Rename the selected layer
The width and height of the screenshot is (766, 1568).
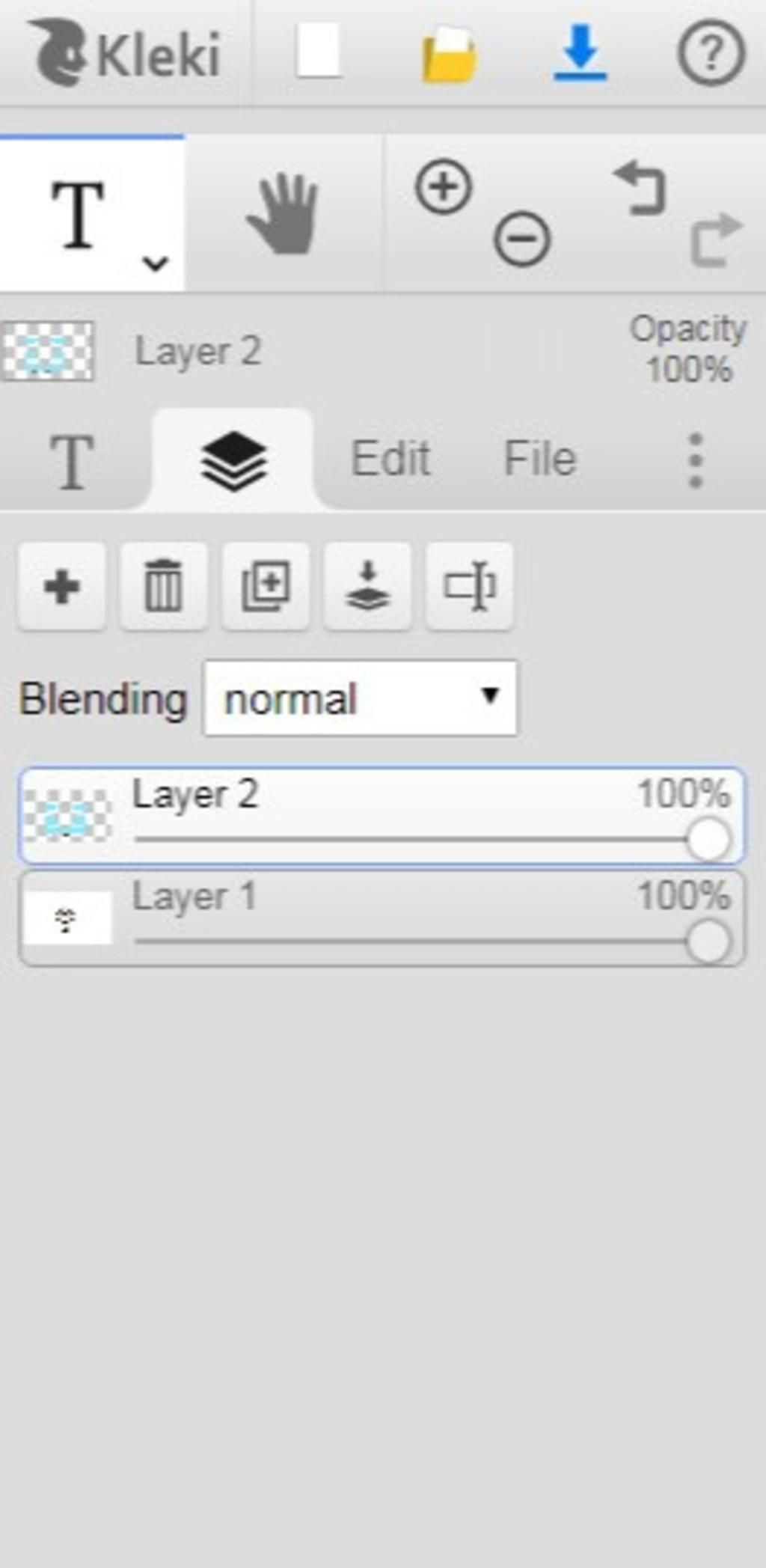(469, 586)
